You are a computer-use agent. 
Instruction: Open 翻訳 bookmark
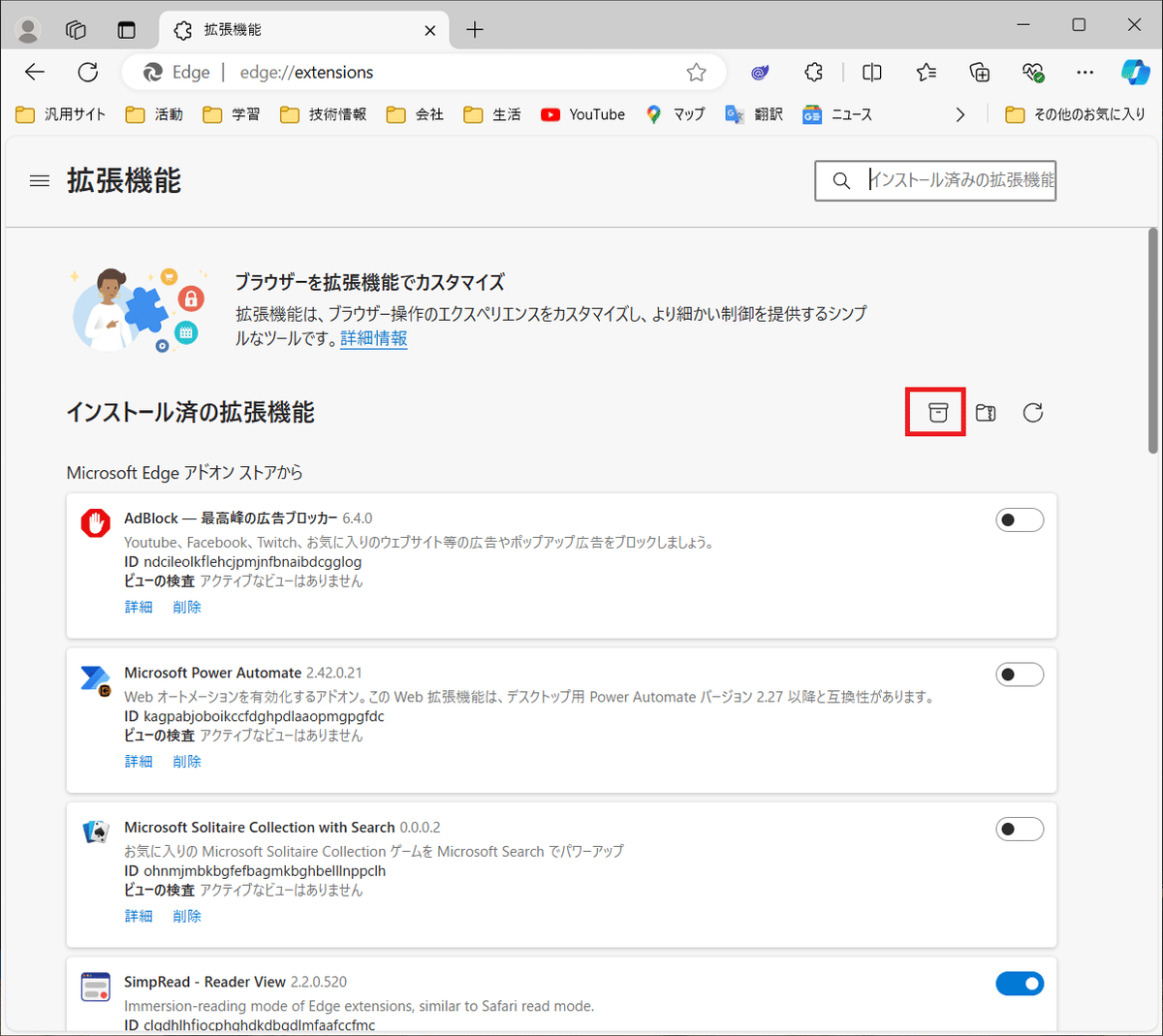pyautogui.click(x=754, y=114)
